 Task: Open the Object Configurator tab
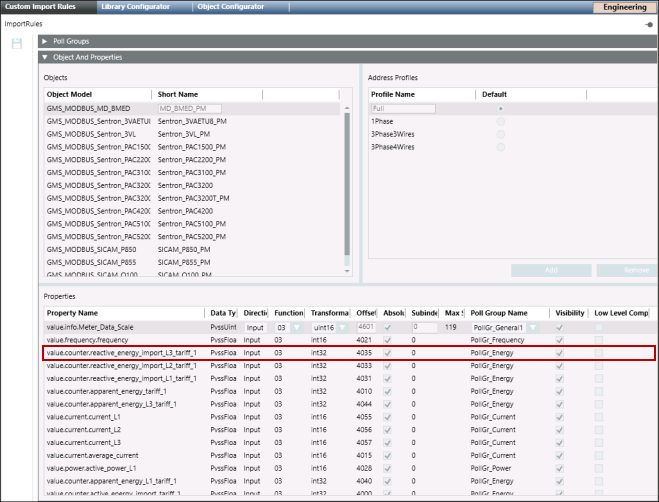(231, 7)
